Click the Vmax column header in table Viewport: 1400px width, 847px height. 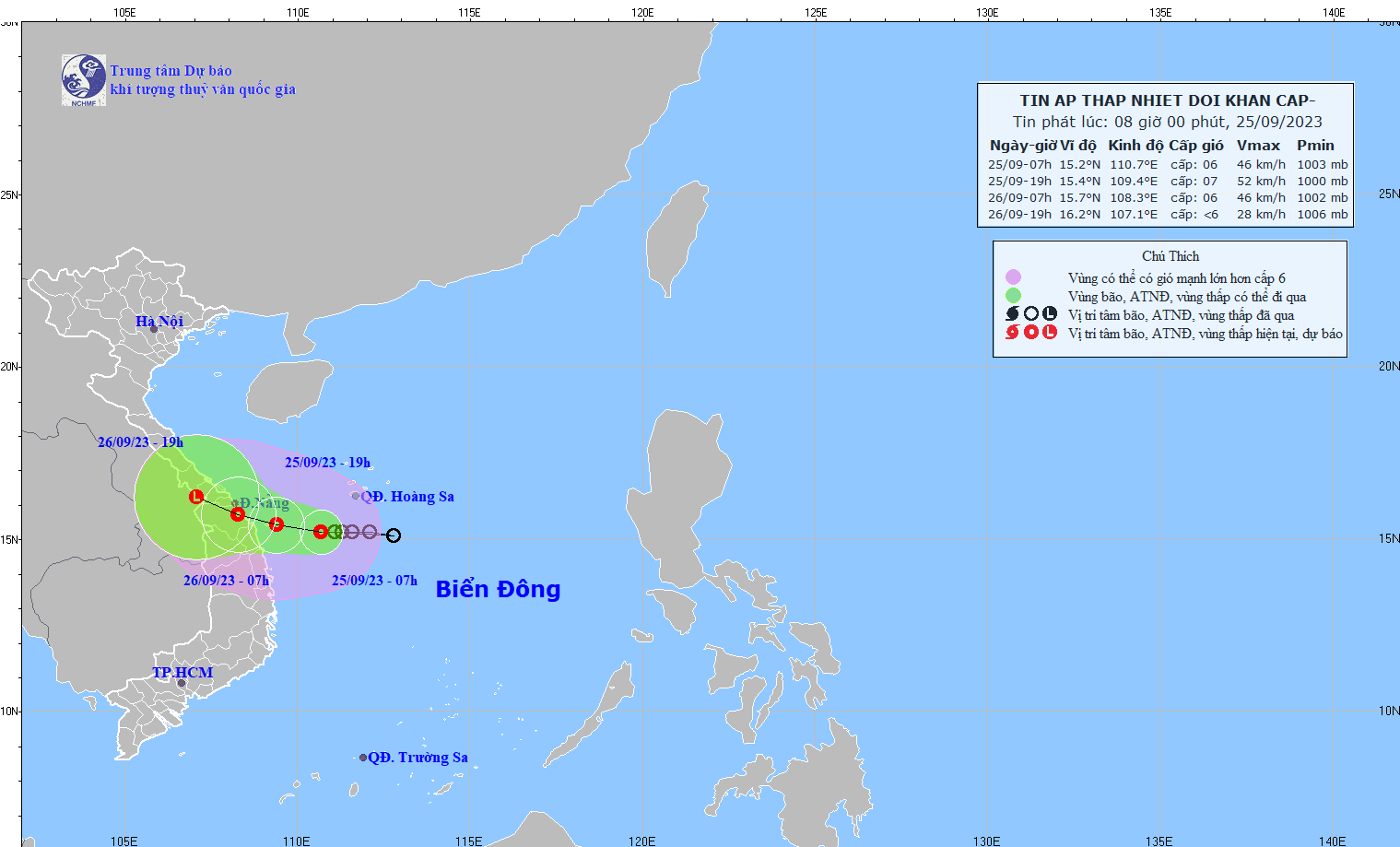point(1258,146)
